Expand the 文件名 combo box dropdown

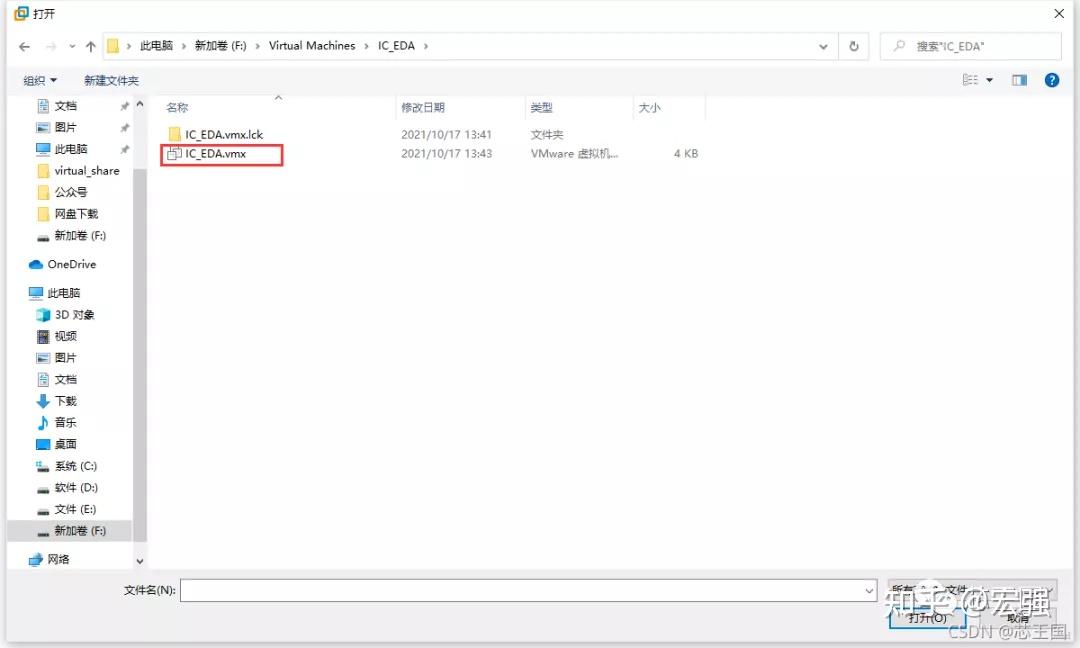coord(869,591)
